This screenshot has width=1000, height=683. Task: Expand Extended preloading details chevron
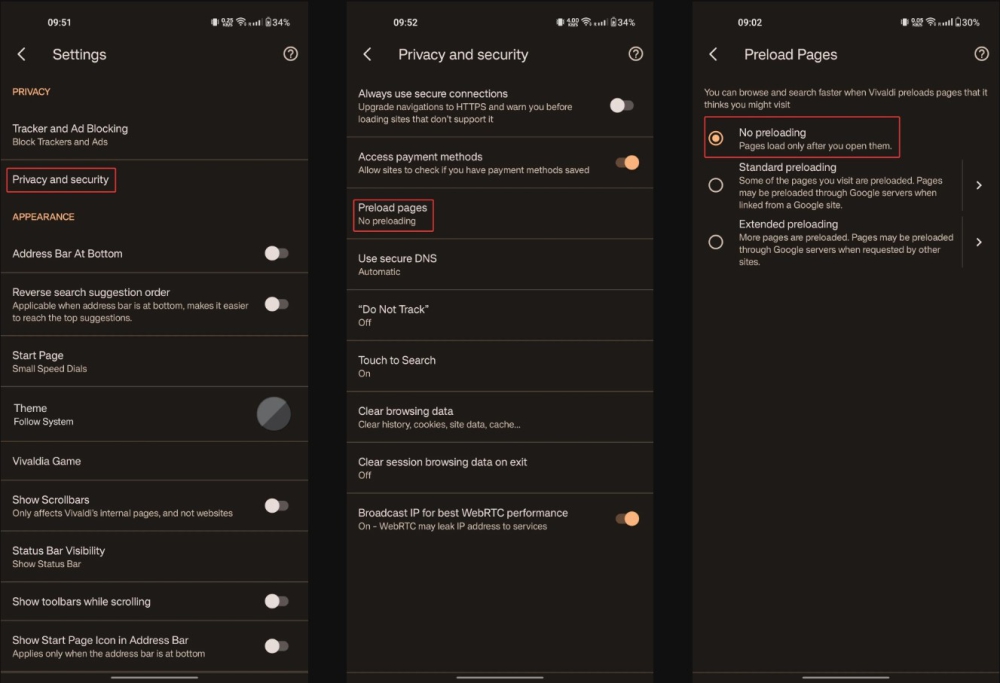979,242
